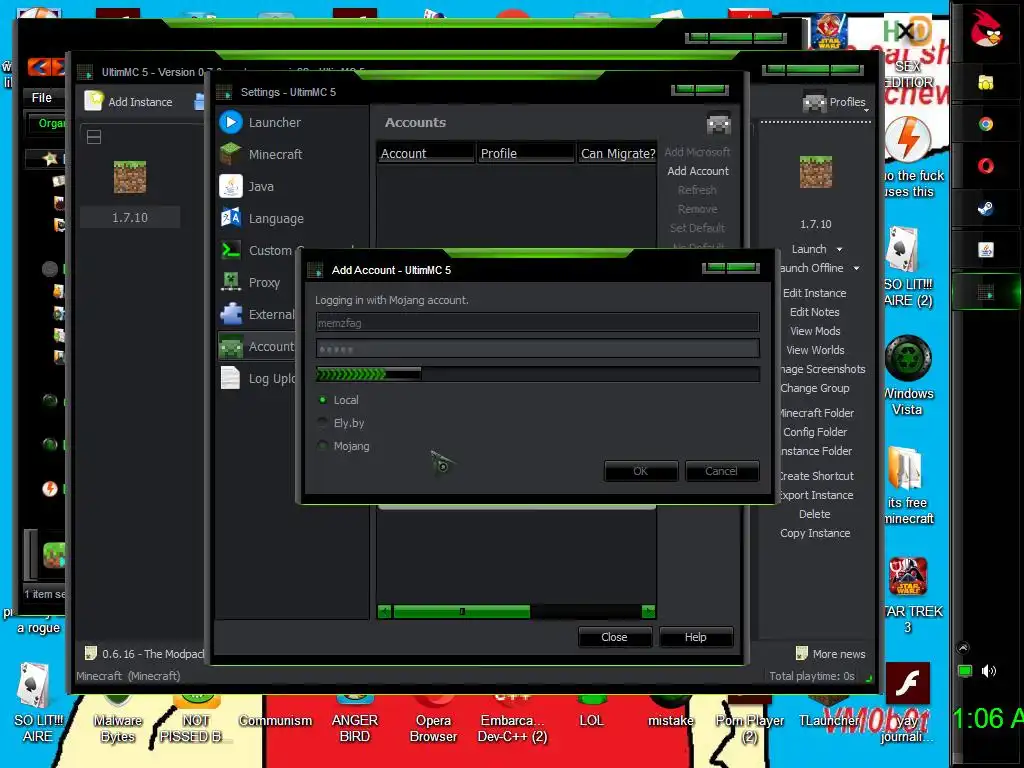Click View Mods in instance panel
This screenshot has height=768, width=1024.
pos(815,331)
